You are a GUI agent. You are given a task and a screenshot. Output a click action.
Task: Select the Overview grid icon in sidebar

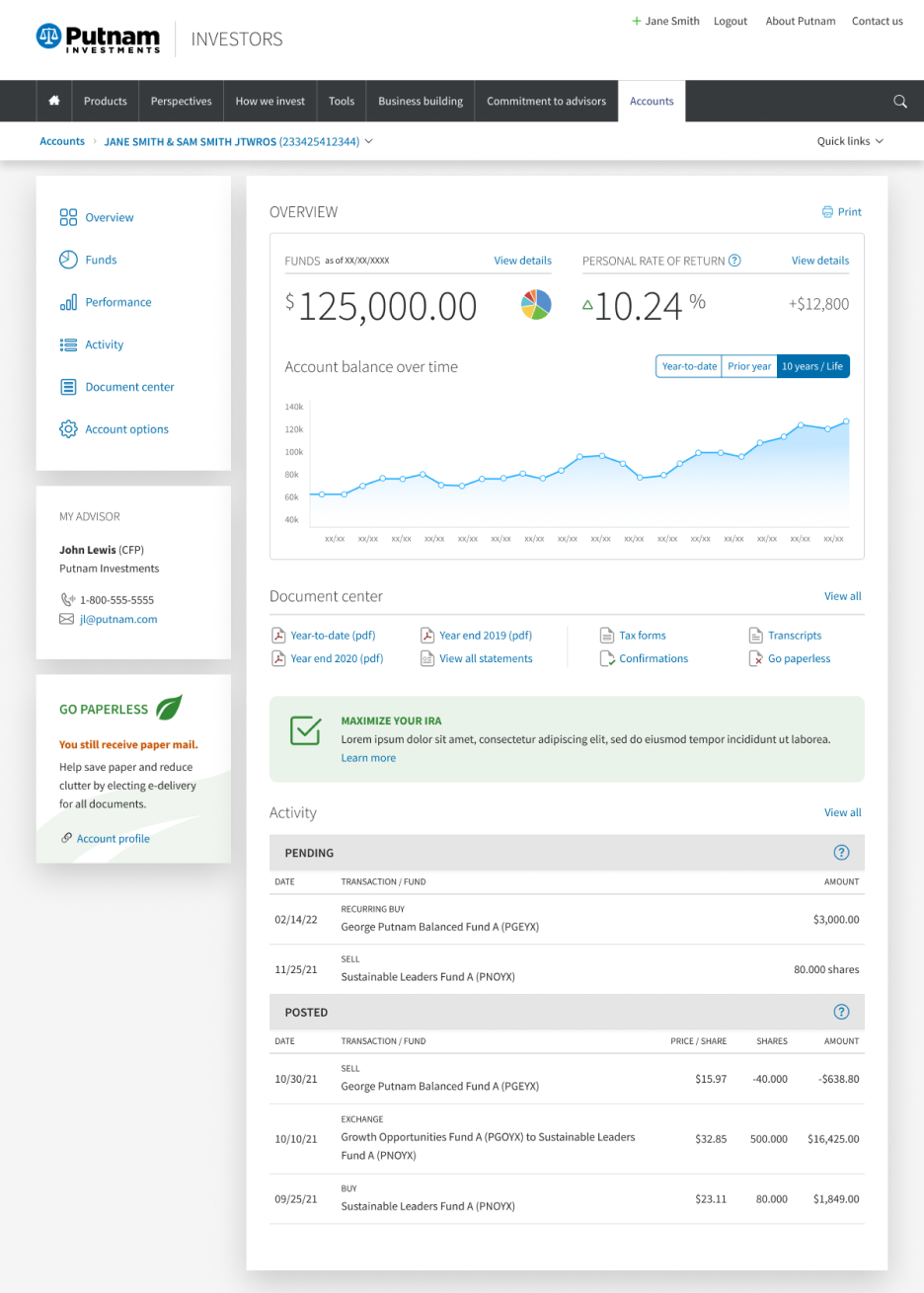(x=68, y=217)
